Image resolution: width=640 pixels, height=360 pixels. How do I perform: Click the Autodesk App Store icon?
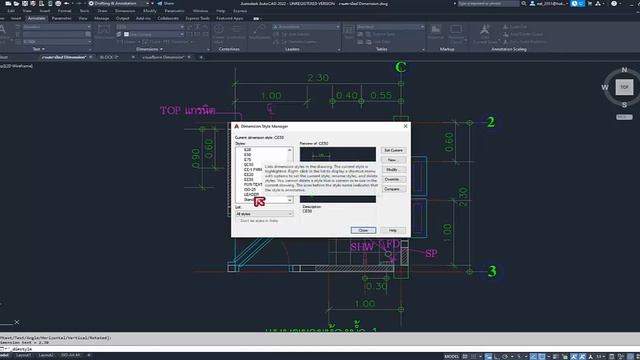(x=598, y=3)
